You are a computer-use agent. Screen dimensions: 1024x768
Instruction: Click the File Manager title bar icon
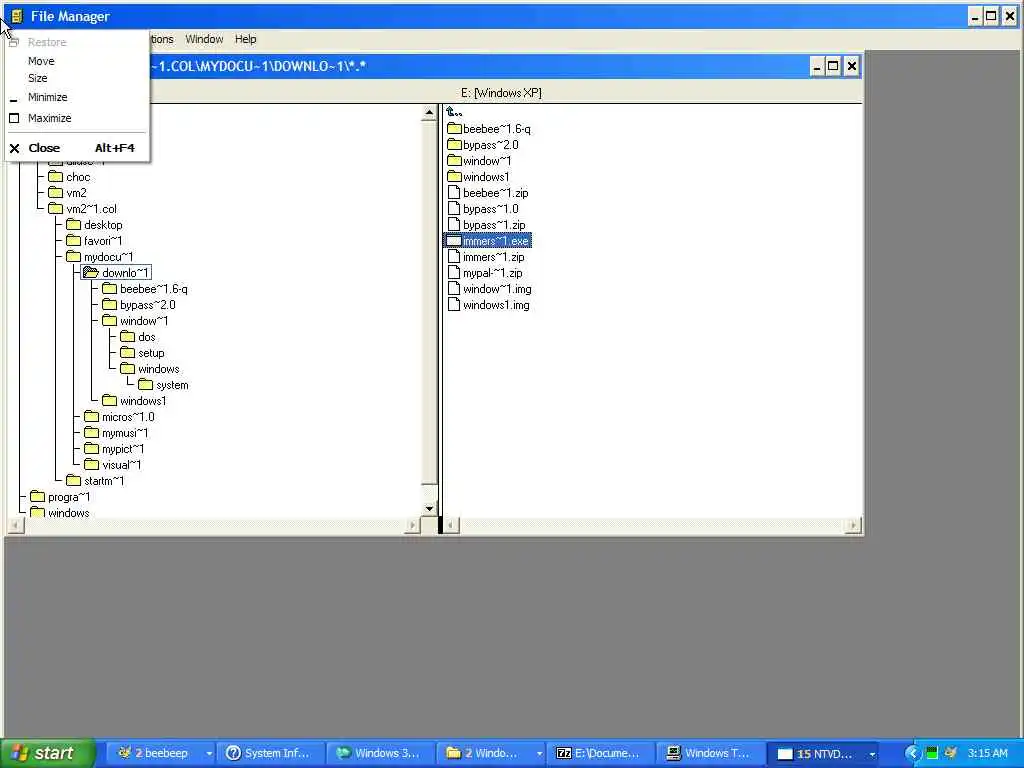[16, 16]
